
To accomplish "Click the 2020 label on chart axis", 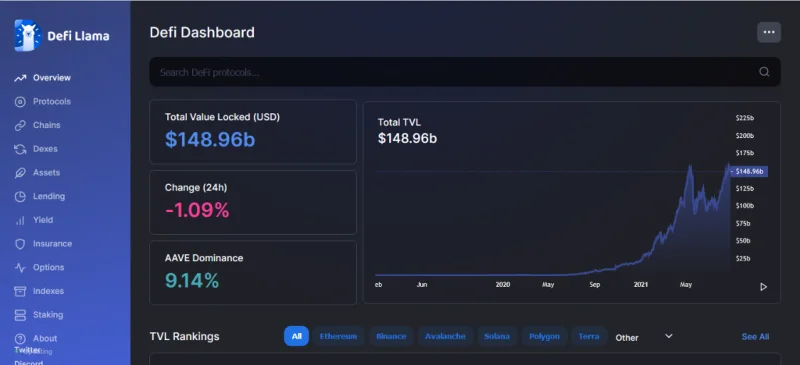I will point(503,285).
